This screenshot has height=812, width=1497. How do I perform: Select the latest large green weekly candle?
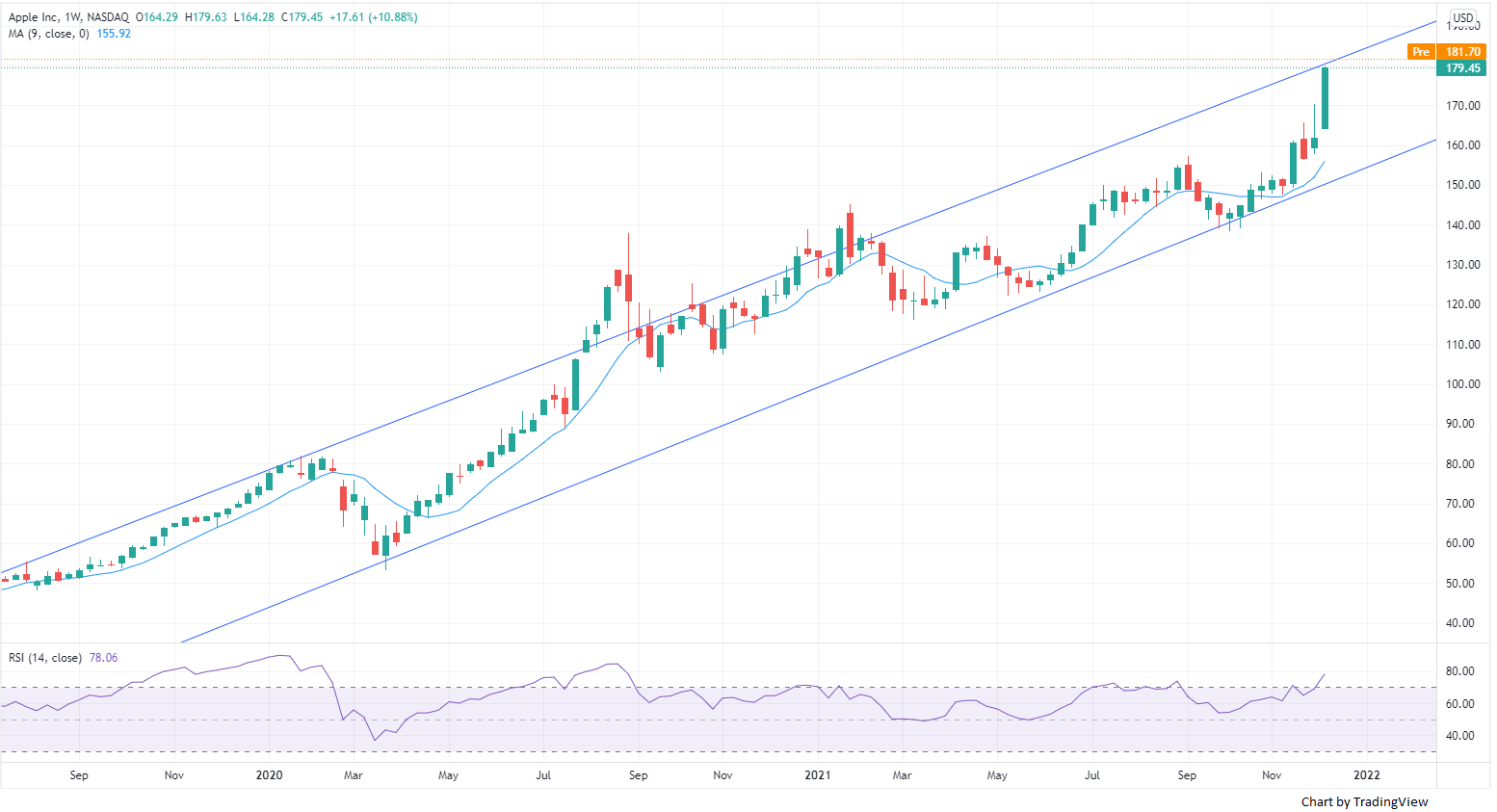click(x=1326, y=98)
